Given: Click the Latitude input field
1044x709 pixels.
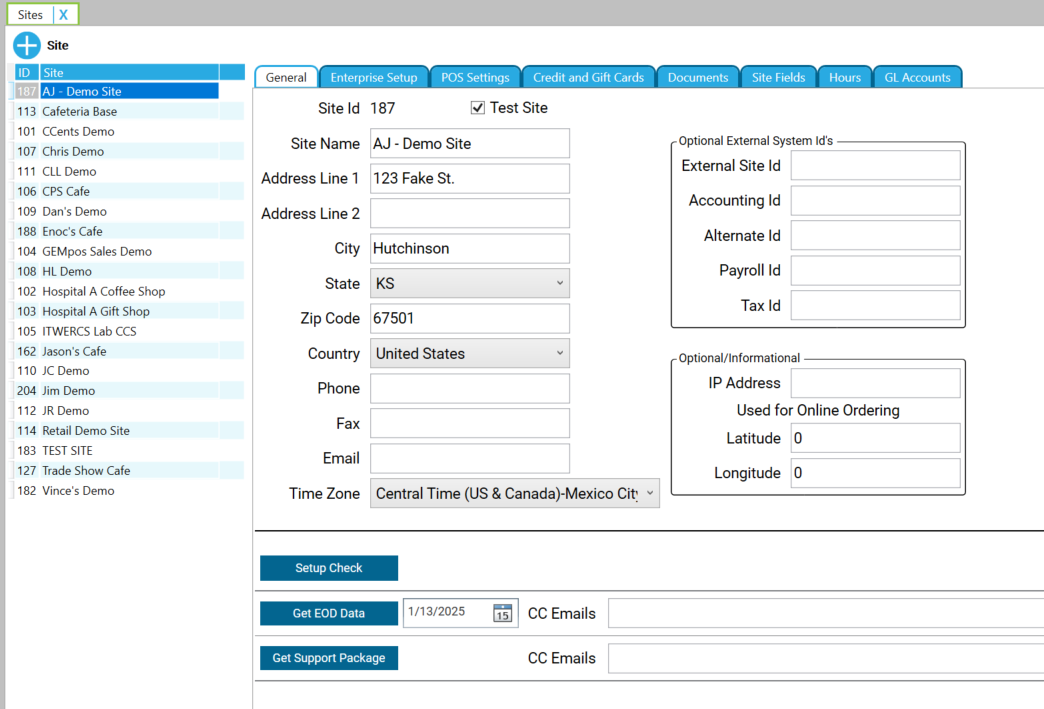Looking at the screenshot, I should 875,438.
